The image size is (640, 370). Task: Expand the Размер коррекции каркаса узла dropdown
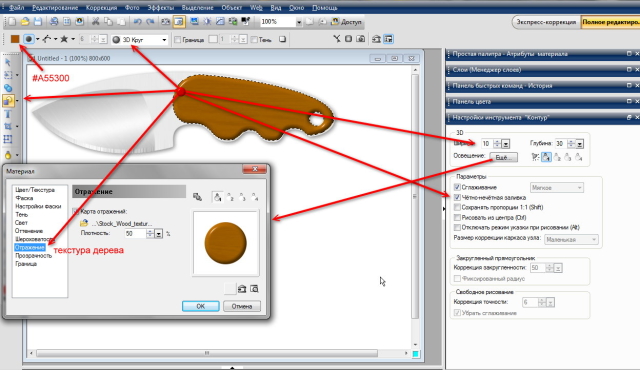point(571,239)
